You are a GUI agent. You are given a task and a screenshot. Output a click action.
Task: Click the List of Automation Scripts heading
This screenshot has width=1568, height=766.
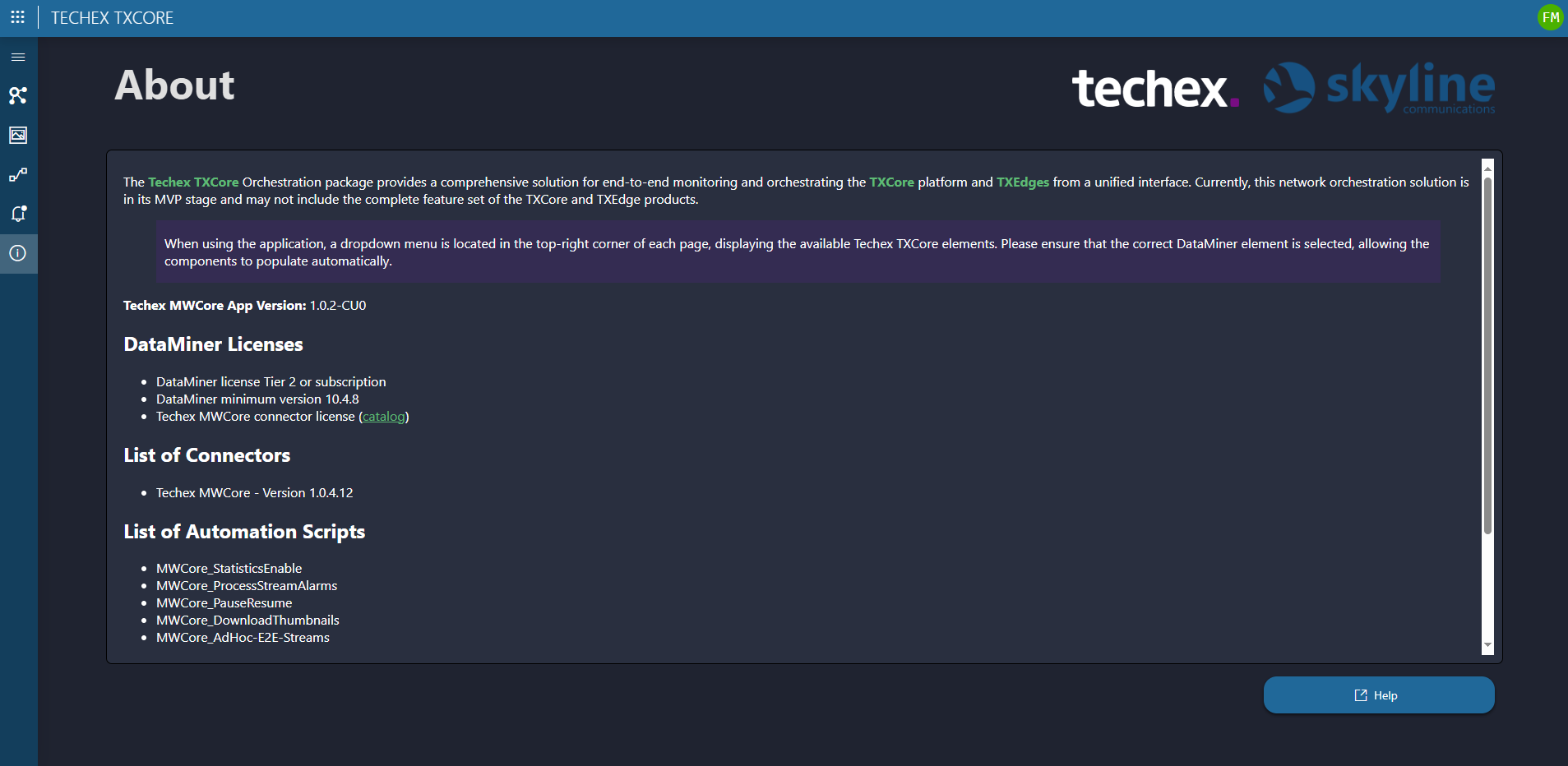(x=244, y=532)
